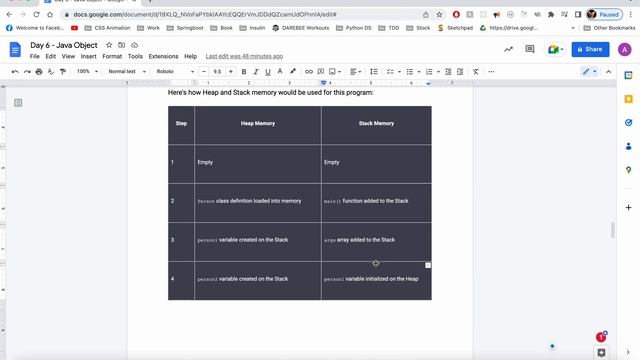Open the last edit history link
This screenshot has height=360, width=640.
[x=244, y=56]
